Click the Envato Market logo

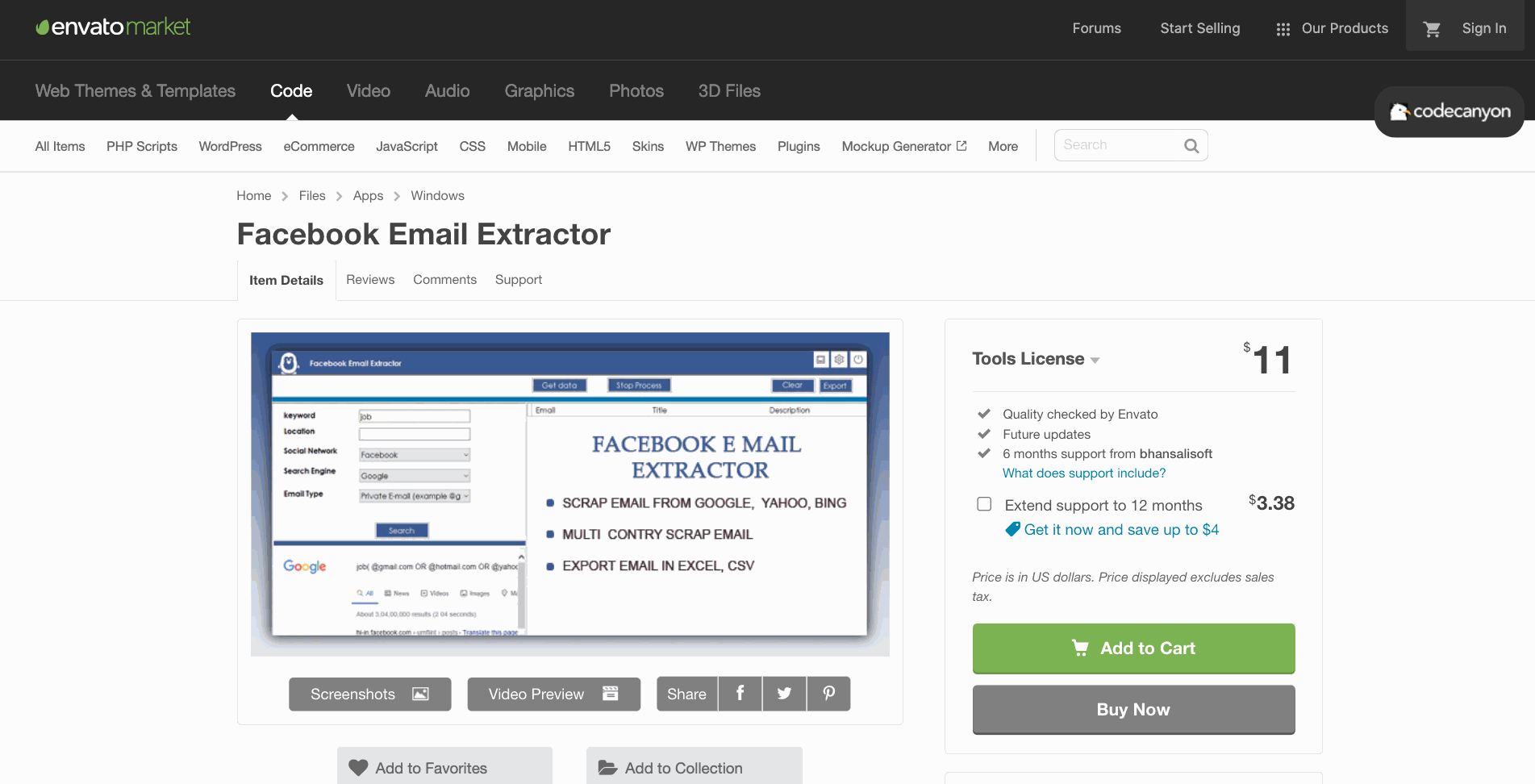(x=112, y=27)
